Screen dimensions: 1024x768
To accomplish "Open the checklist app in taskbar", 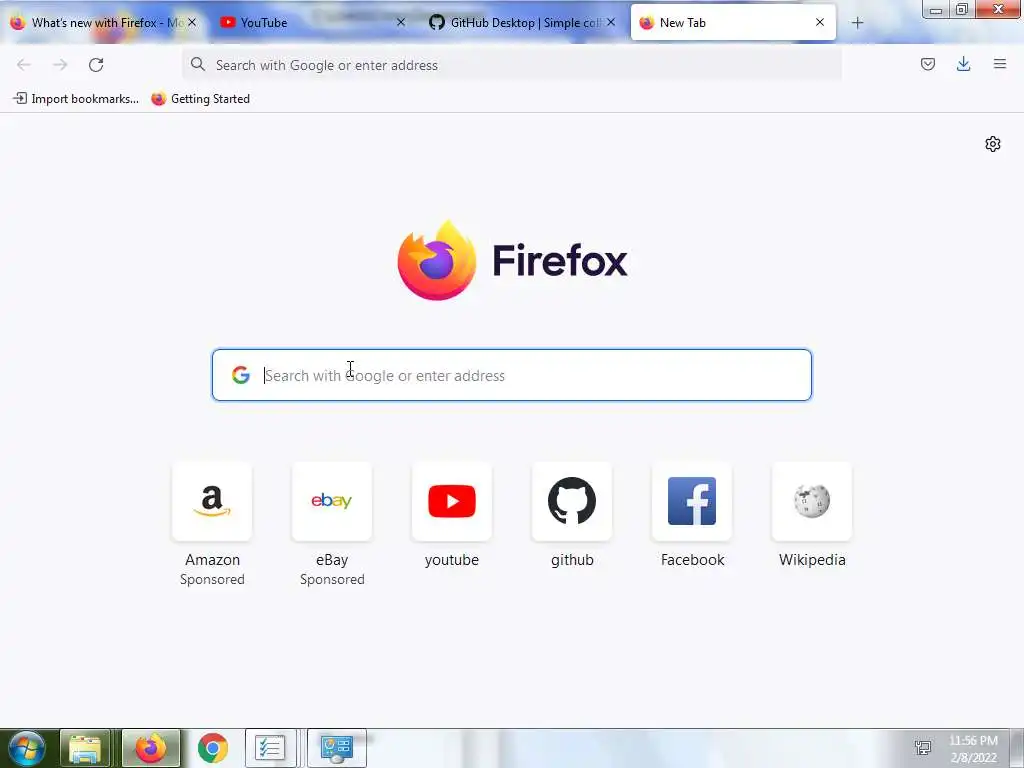I will 270,748.
